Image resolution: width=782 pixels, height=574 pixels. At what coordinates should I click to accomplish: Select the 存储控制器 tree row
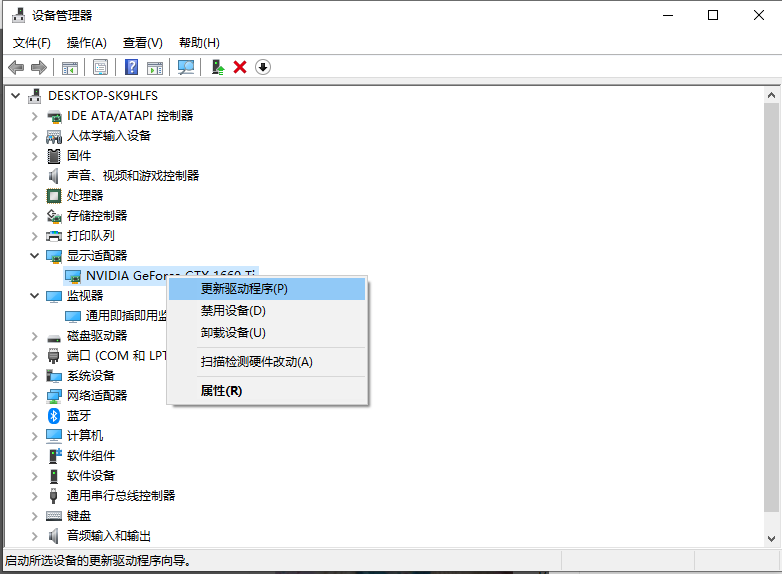click(97, 216)
